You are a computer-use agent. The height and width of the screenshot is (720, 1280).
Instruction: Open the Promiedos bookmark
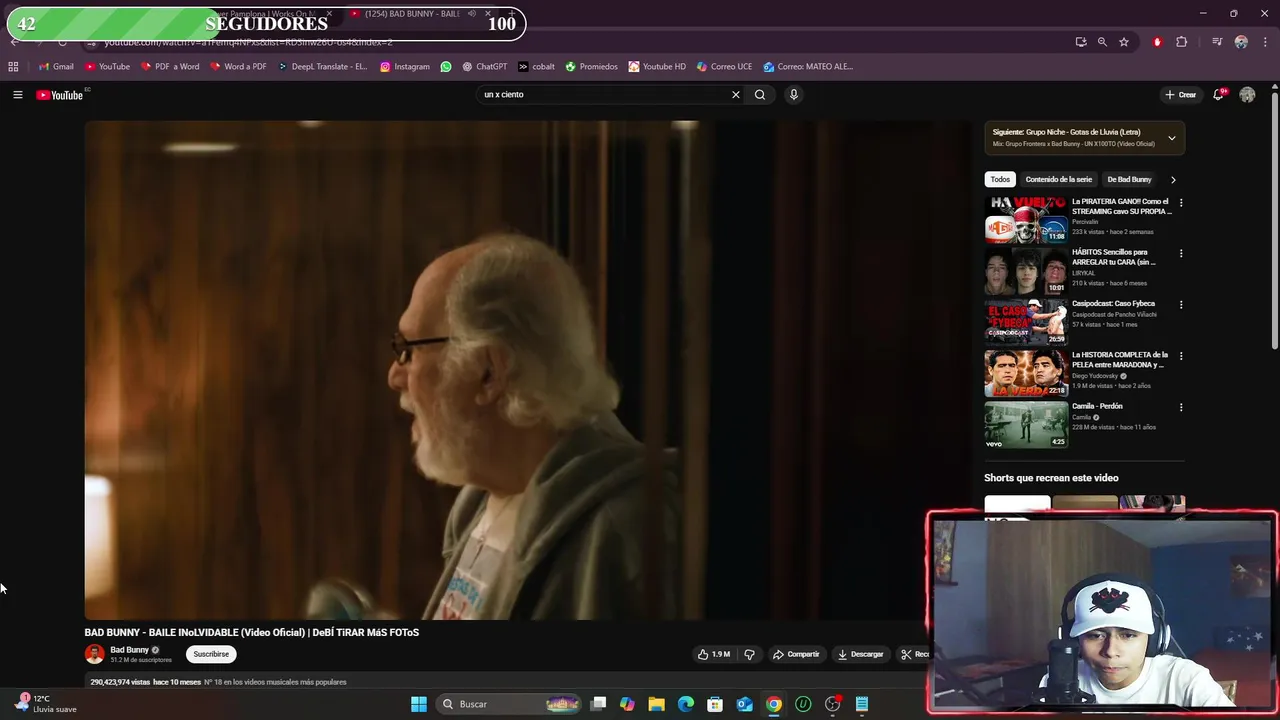(x=591, y=67)
